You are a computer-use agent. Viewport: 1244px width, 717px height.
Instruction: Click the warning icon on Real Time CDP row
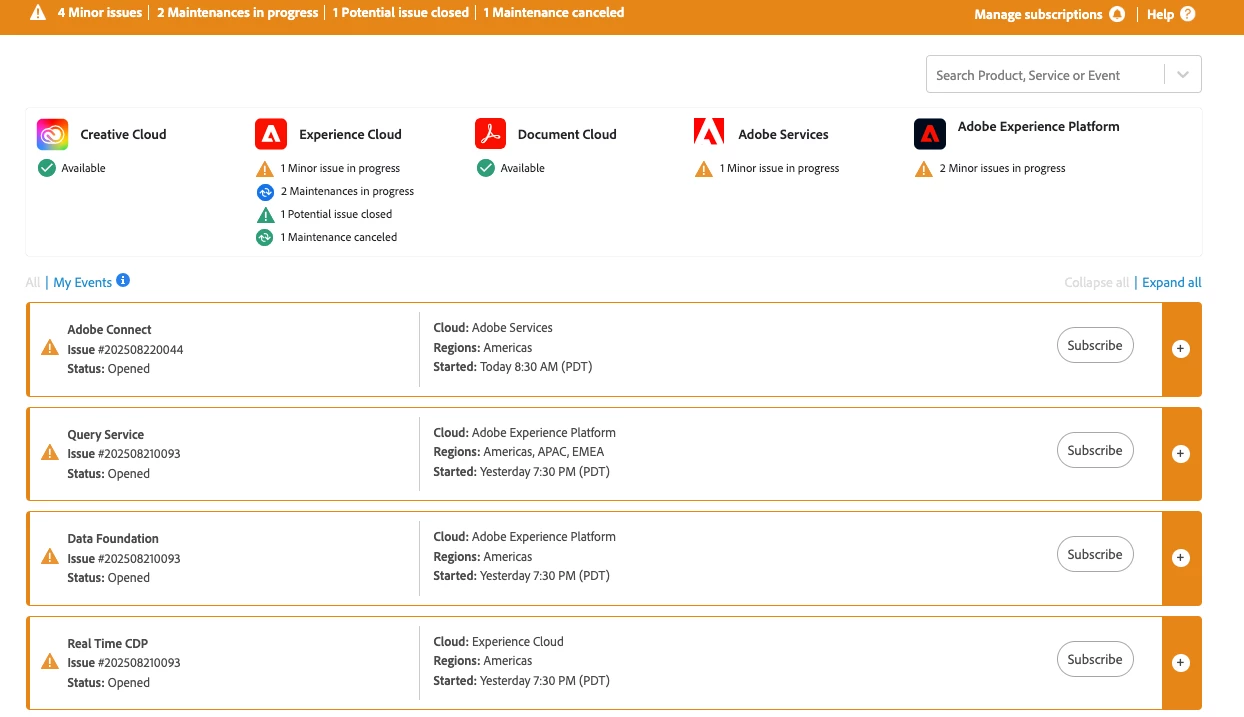pos(49,662)
